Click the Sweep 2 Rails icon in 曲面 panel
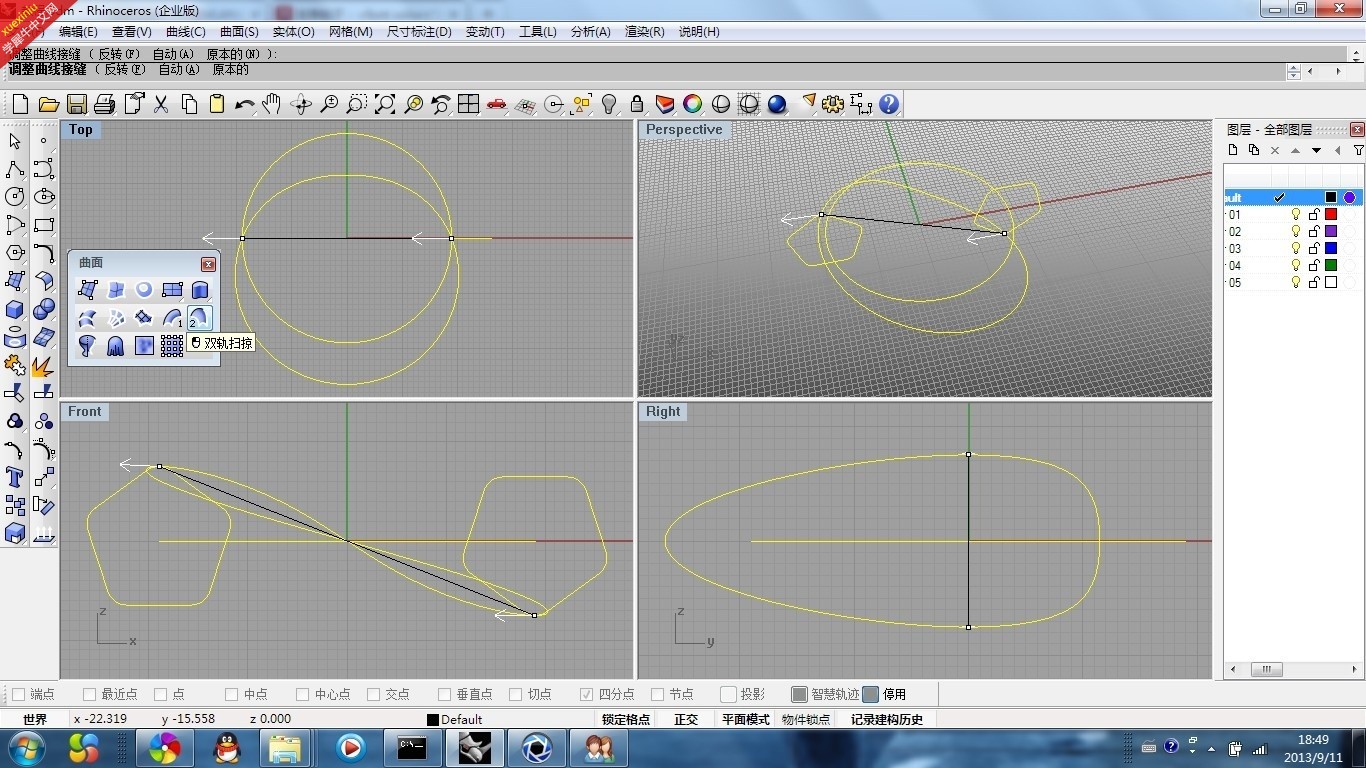Viewport: 1366px width, 768px height. (x=199, y=318)
